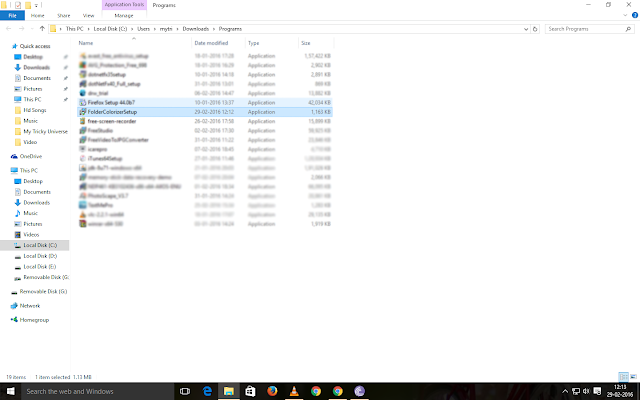This screenshot has width=640, height=400.
Task: Open the Customize Quick Access Toolbar dropdown
Action: click(x=36, y=5)
